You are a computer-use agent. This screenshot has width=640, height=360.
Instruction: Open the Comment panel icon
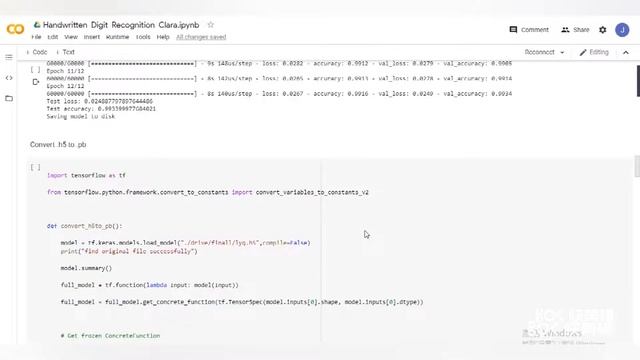513,29
